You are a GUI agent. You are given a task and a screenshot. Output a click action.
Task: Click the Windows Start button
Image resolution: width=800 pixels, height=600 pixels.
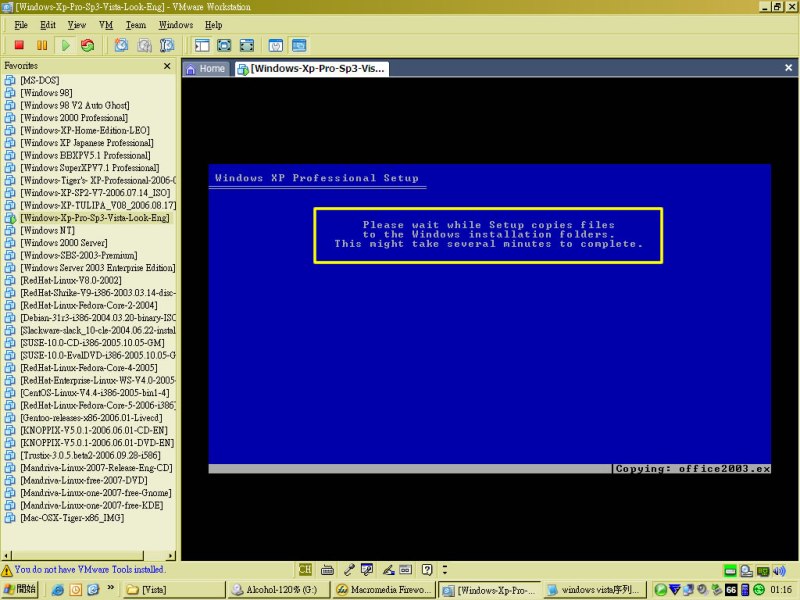pos(19,589)
